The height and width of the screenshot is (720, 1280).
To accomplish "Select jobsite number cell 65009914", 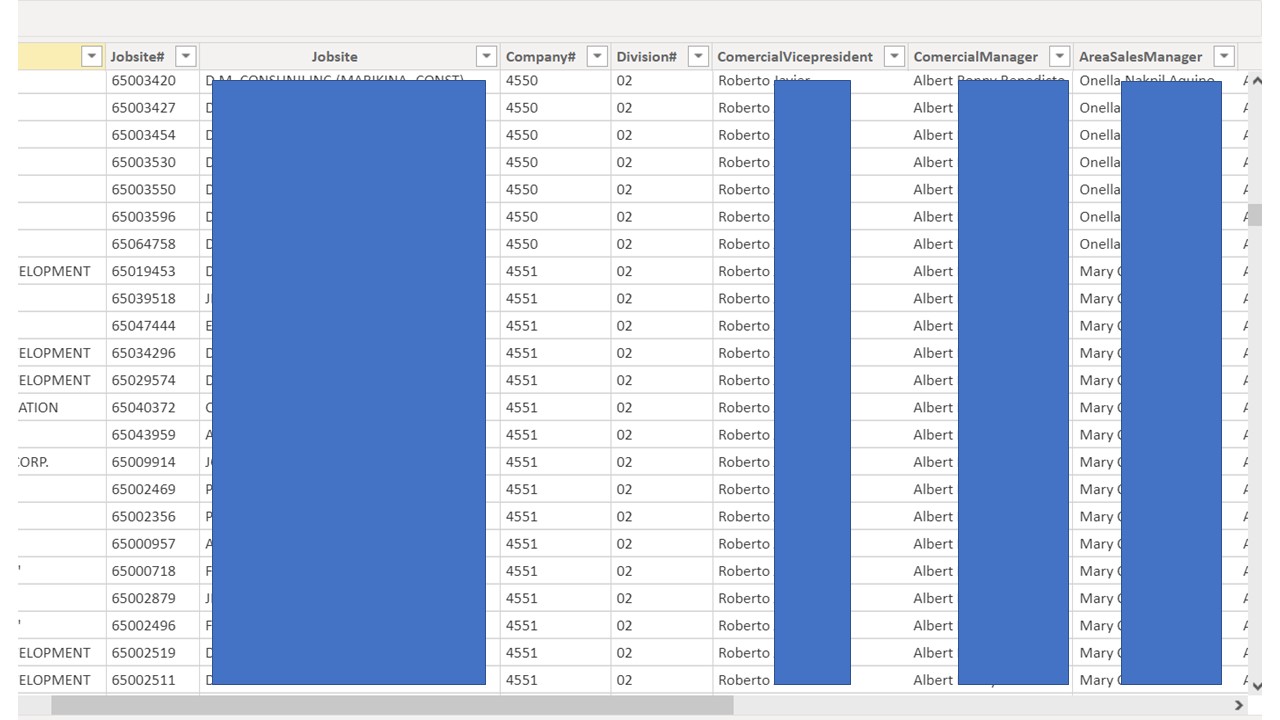I will click(x=152, y=462).
